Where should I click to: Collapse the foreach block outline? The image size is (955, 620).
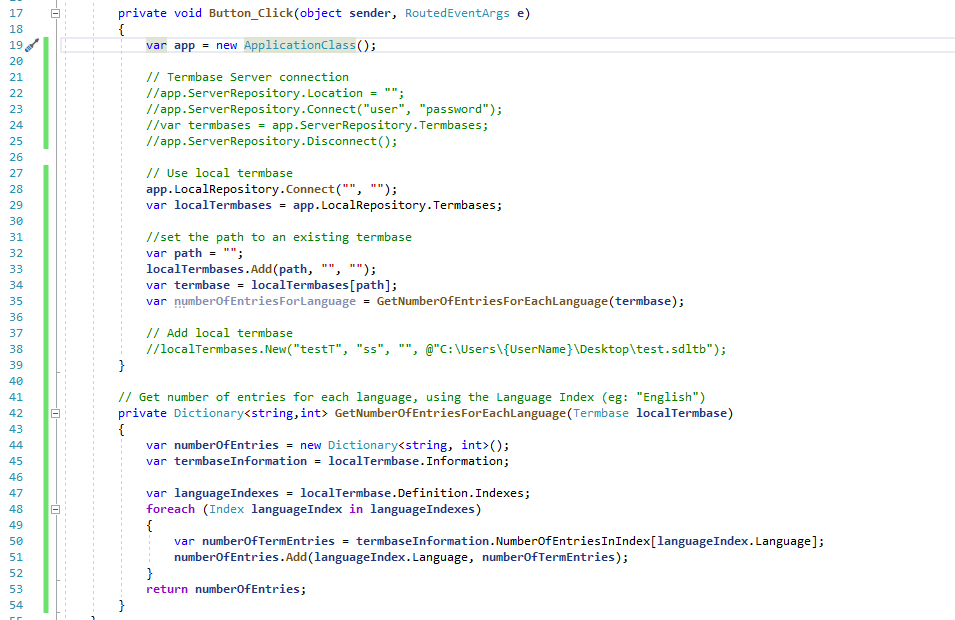tap(55, 509)
